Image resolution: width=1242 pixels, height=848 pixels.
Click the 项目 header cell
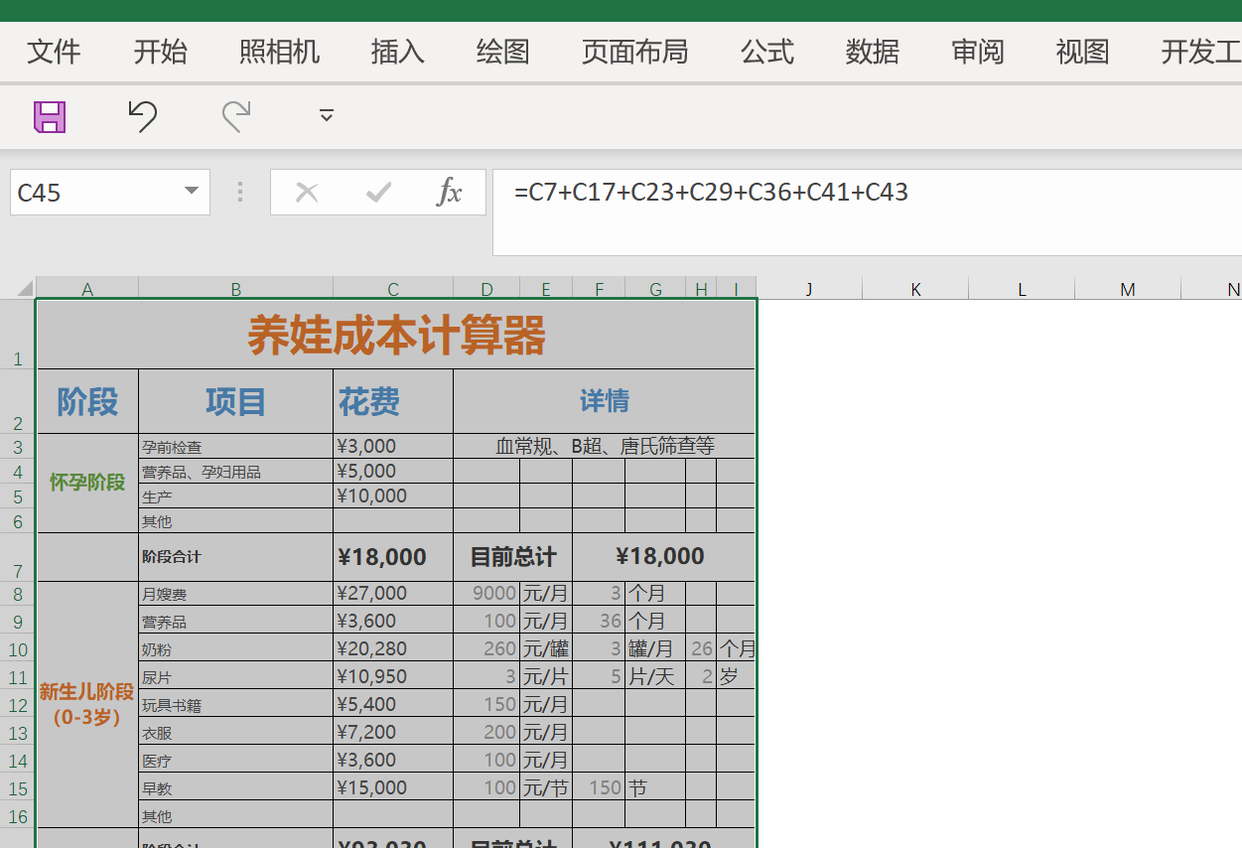click(236, 402)
